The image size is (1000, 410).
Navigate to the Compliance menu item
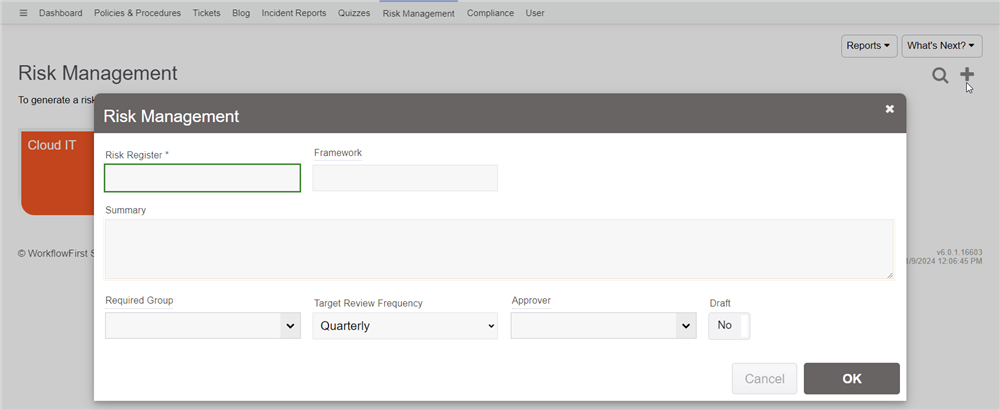[490, 13]
